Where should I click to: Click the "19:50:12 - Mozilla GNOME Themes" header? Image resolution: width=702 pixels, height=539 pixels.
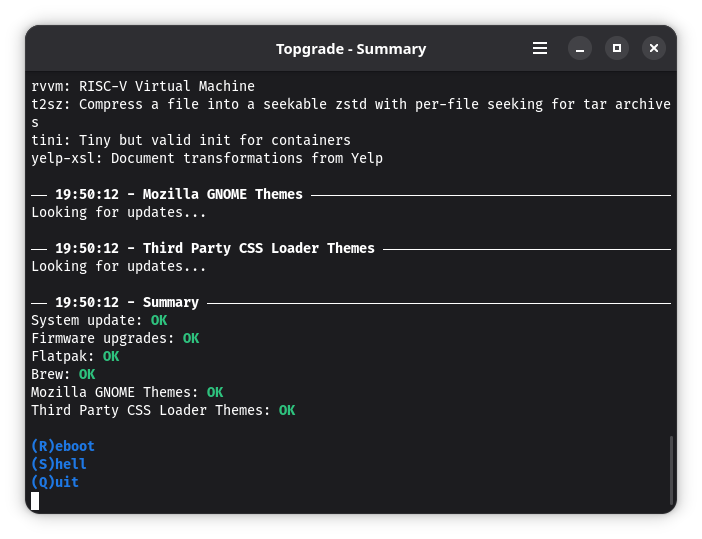pos(179,194)
